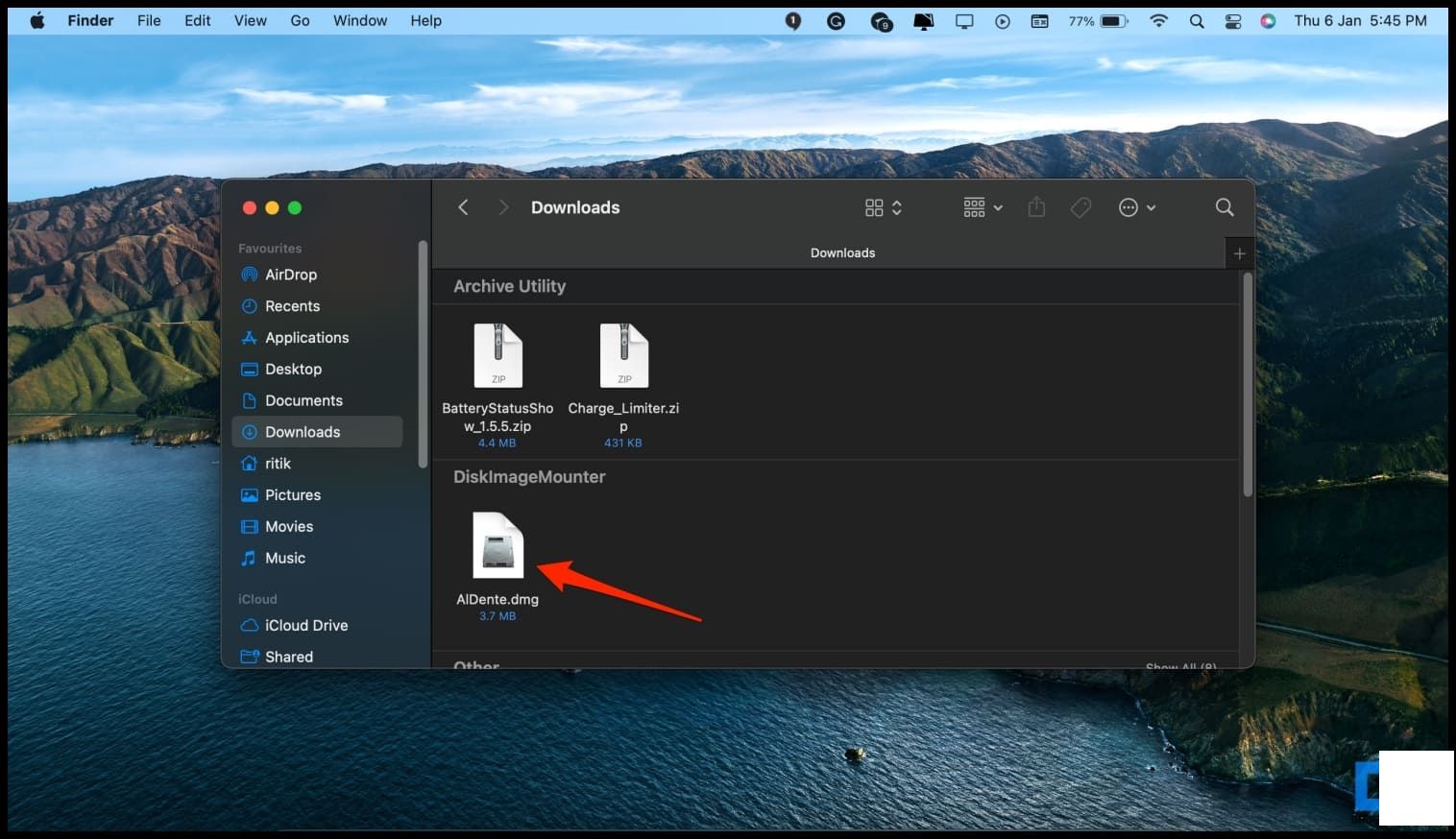The height and width of the screenshot is (839, 1456).
Task: Click the Archive Utility group header
Action: click(509, 286)
